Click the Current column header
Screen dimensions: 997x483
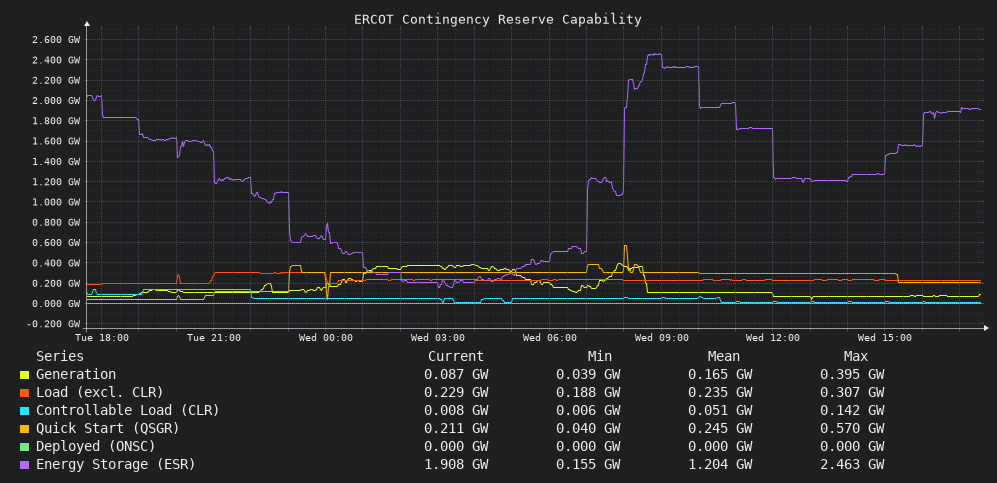(456, 357)
